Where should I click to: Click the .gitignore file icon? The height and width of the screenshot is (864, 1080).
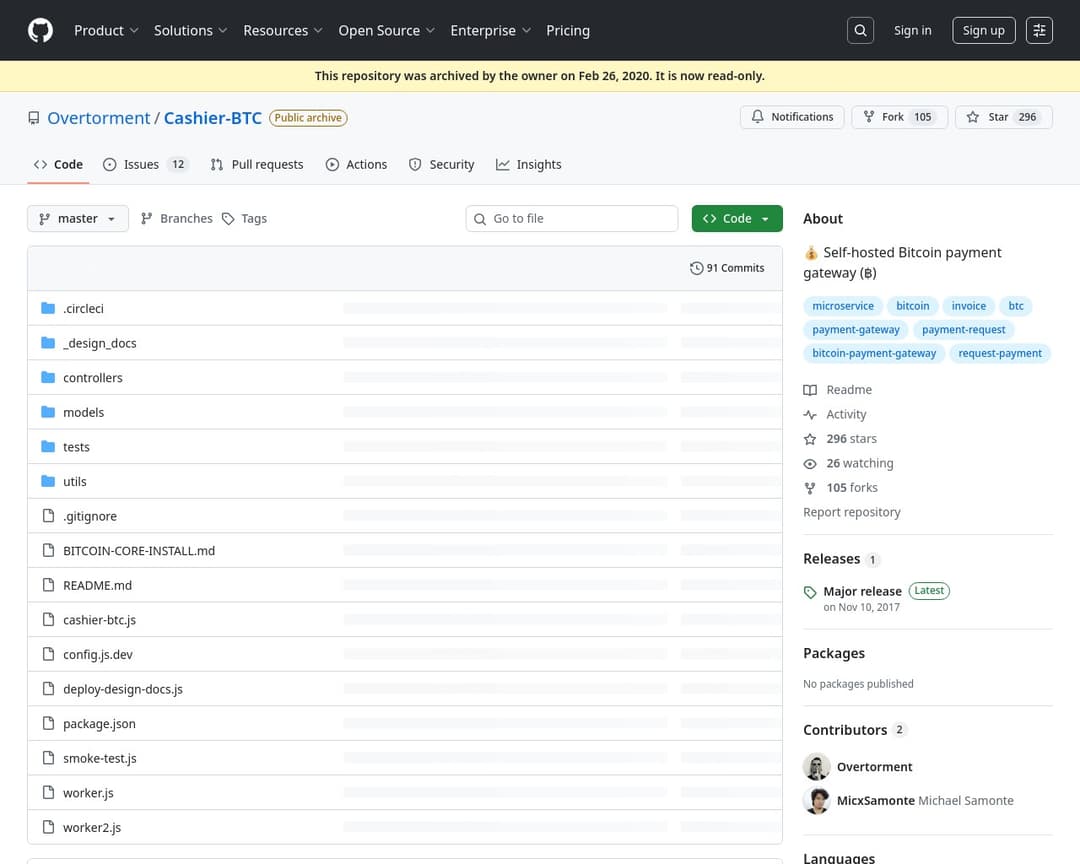click(x=48, y=515)
